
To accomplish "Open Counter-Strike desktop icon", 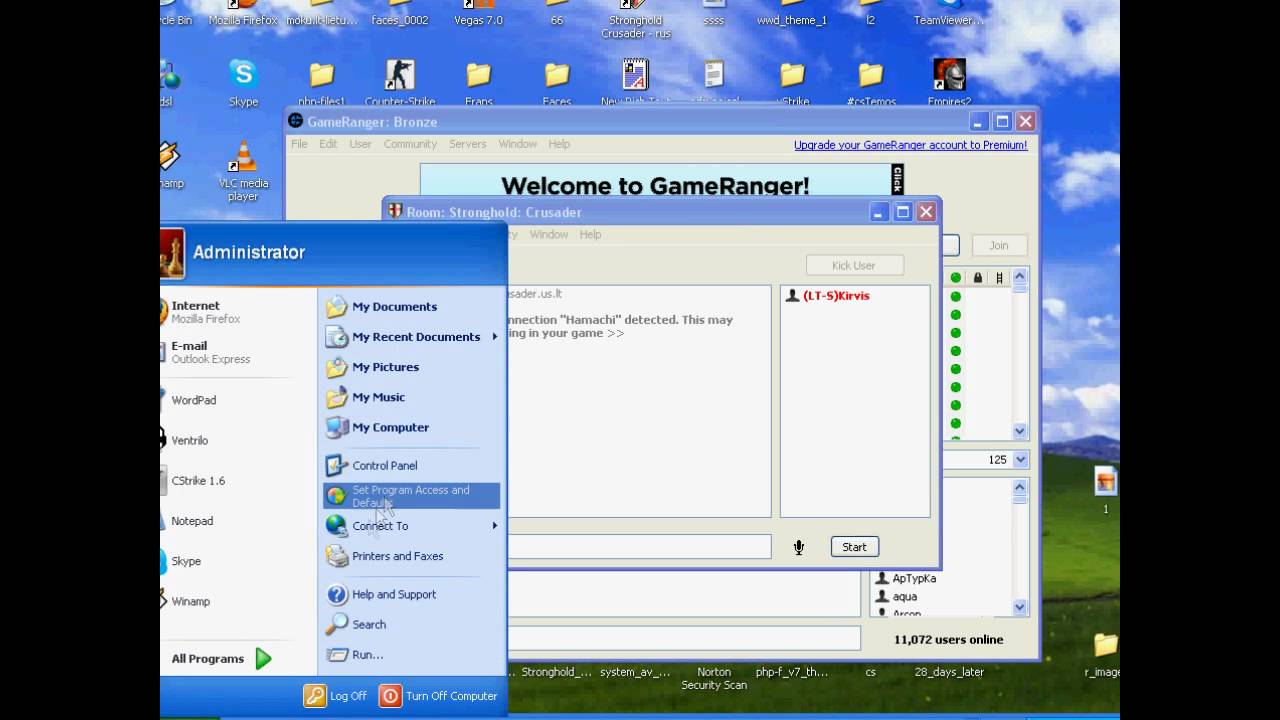I will (x=400, y=82).
